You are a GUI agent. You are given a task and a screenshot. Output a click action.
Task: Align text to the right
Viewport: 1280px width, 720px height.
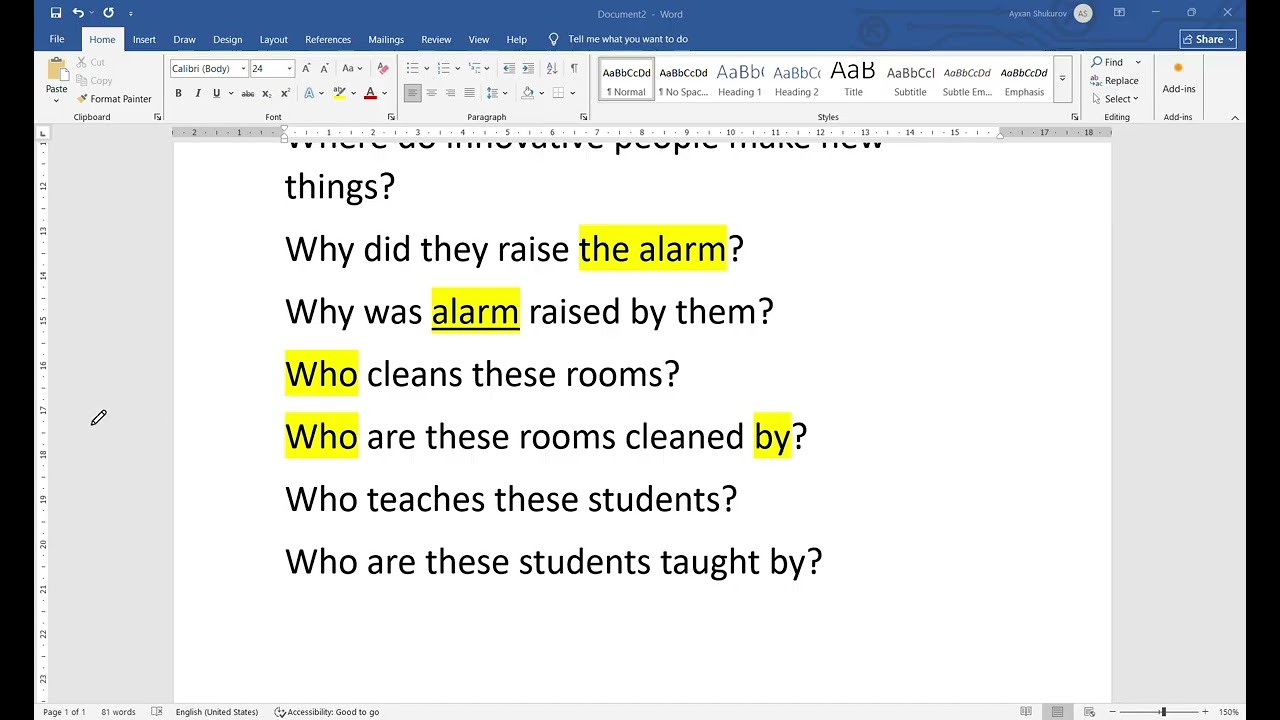click(450, 93)
